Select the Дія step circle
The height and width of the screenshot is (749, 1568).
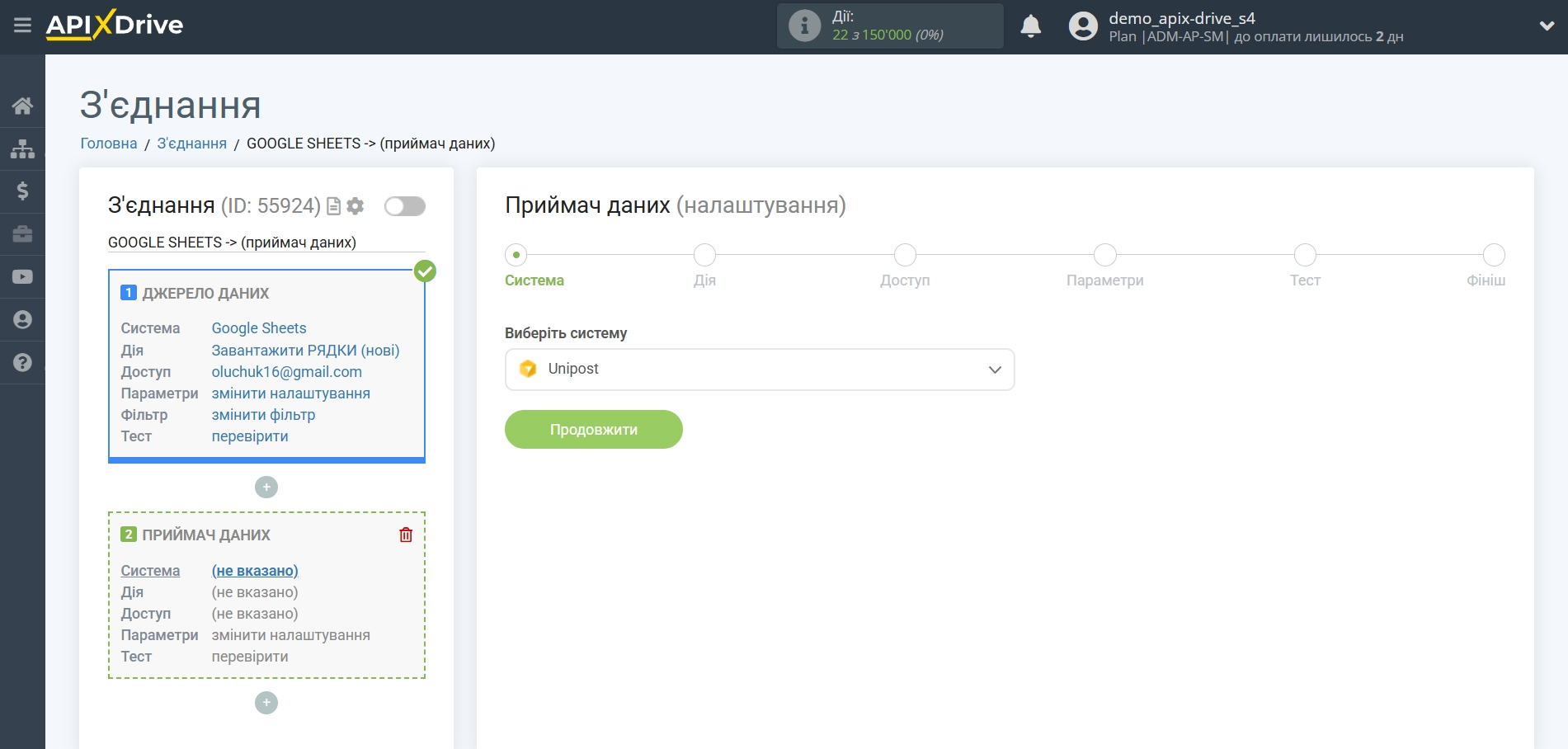coord(704,255)
